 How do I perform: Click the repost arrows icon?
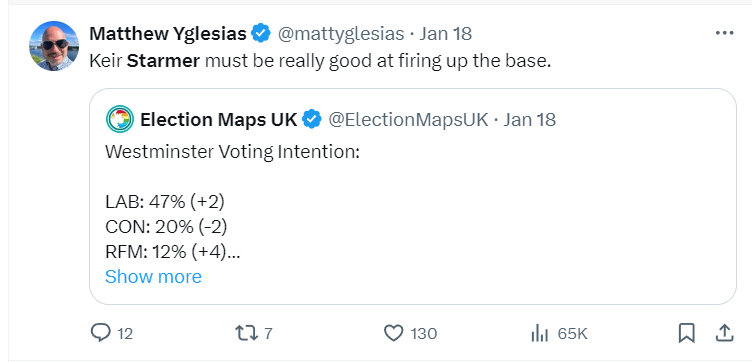click(x=247, y=332)
